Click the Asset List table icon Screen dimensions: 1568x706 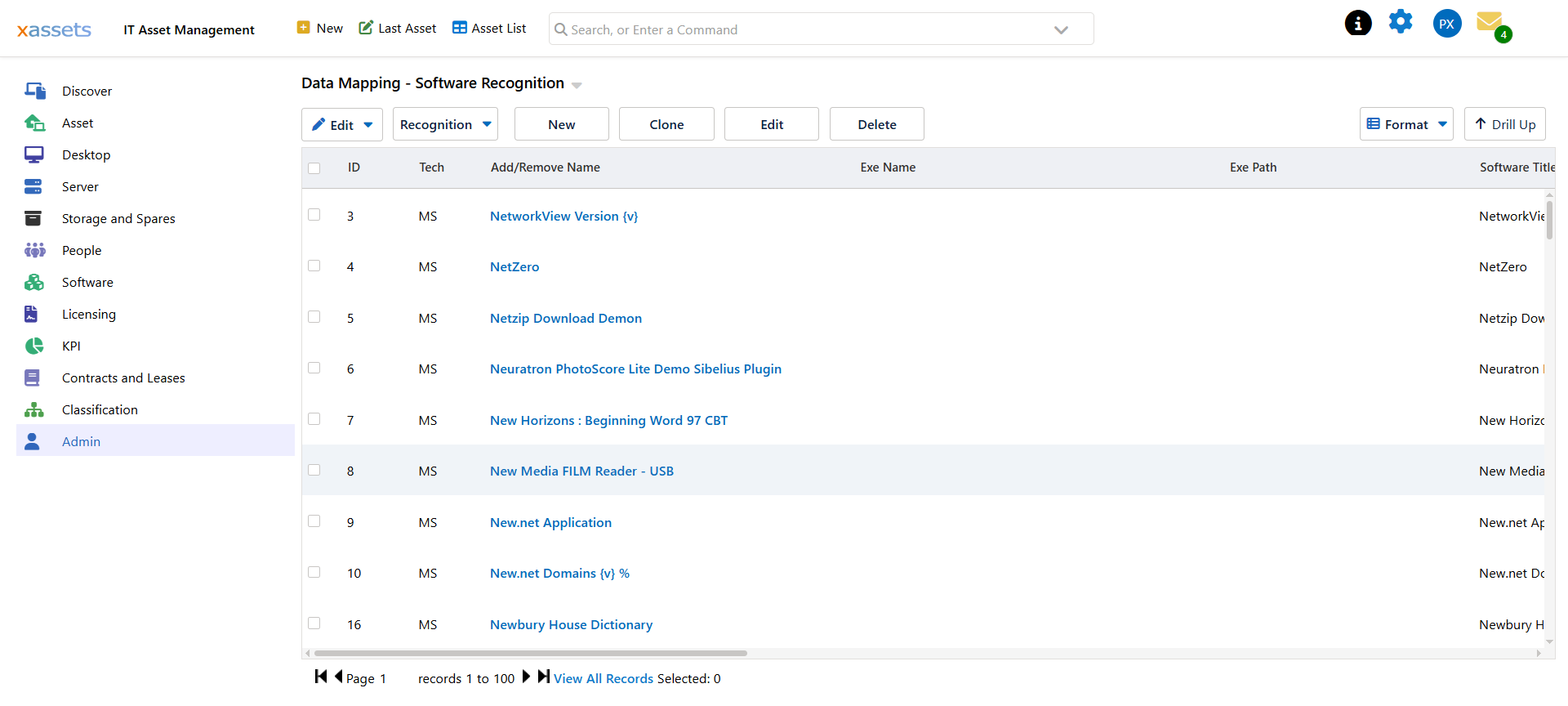(x=460, y=28)
